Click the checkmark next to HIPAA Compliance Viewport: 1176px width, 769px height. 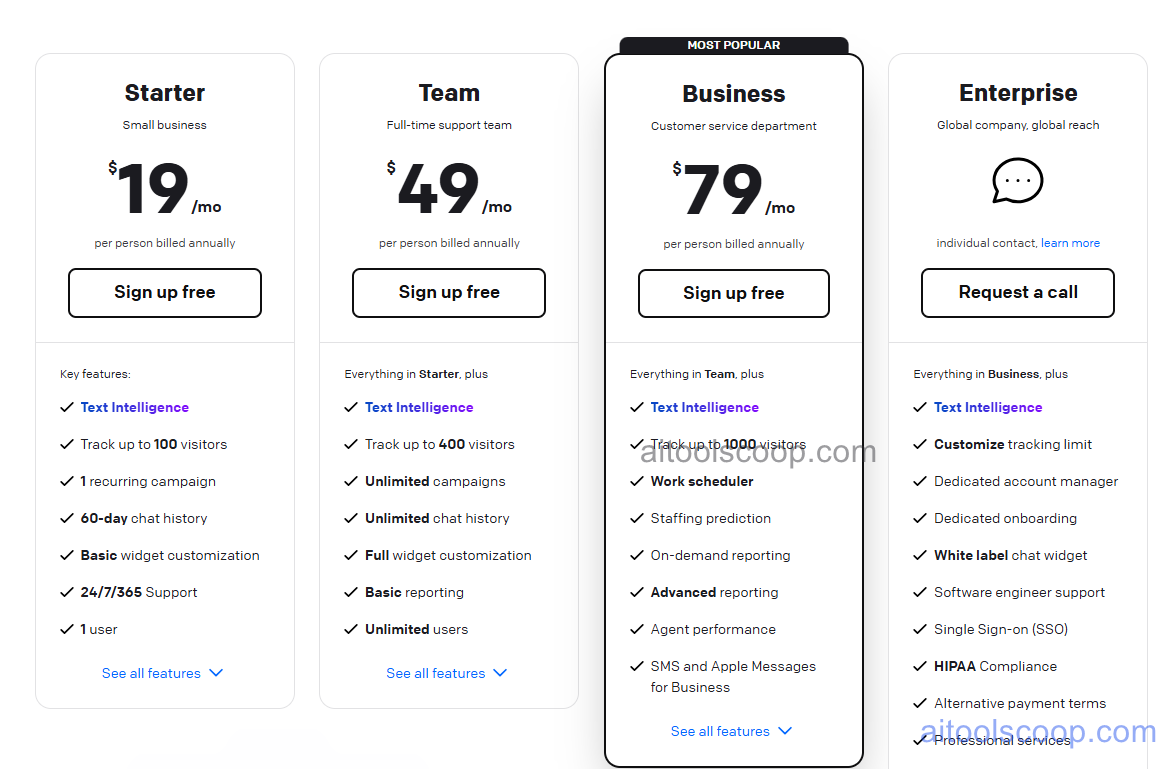[x=920, y=666]
